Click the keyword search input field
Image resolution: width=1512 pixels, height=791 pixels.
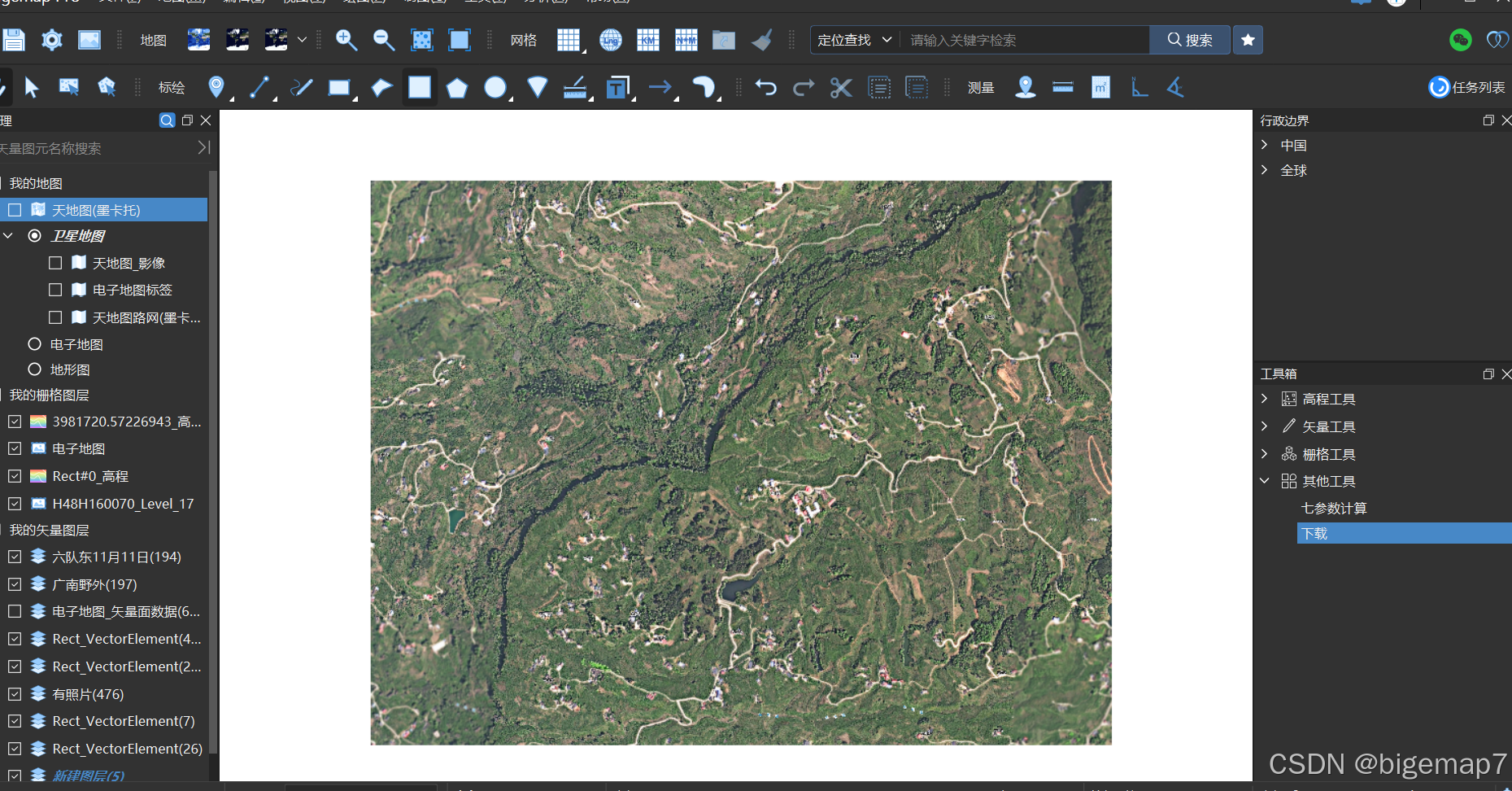1025,40
